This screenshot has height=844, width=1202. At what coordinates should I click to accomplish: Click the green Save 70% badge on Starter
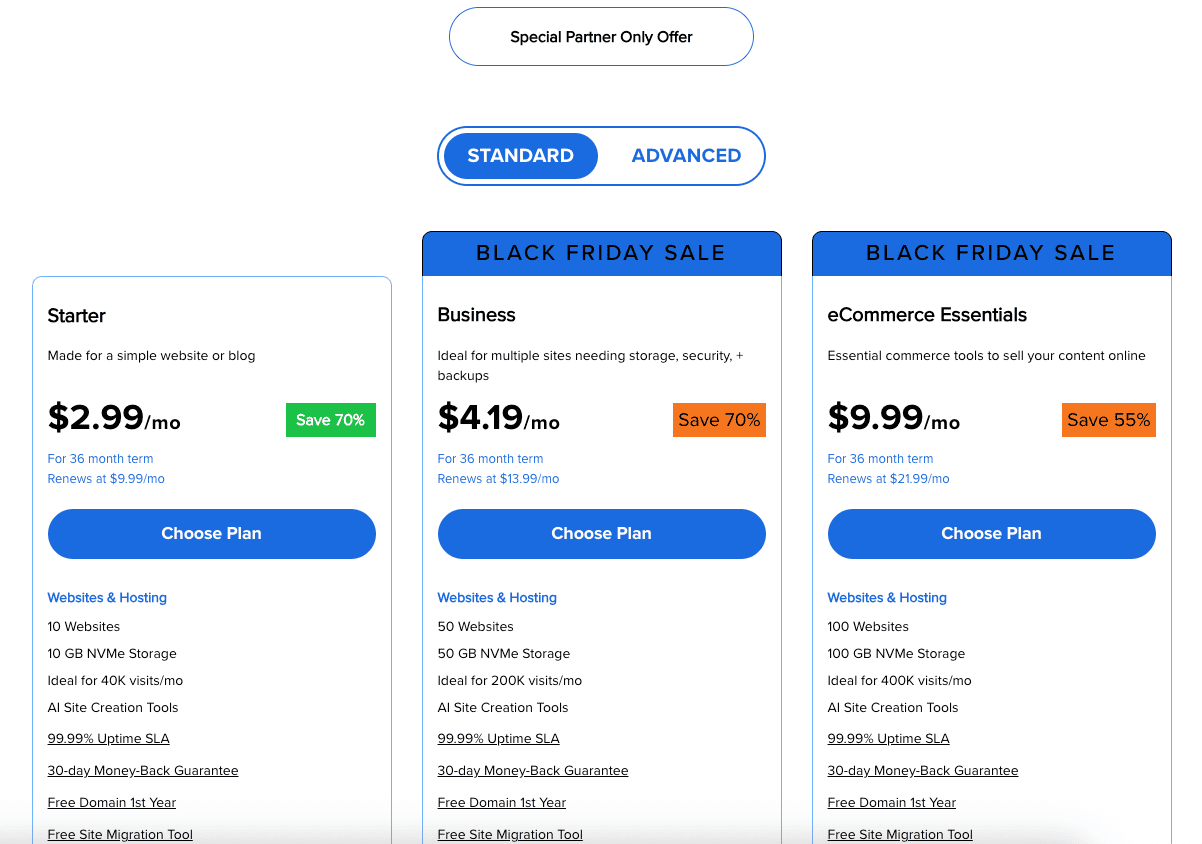pyautogui.click(x=331, y=420)
